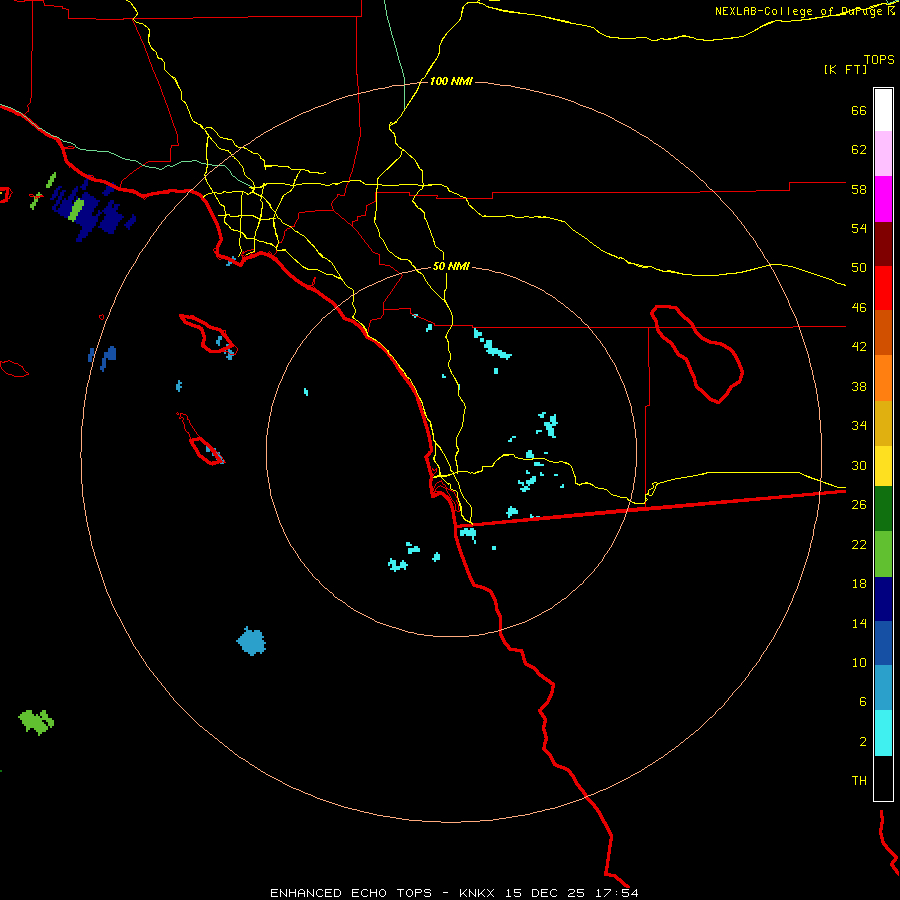Click the "TH" legend label
The height and width of the screenshot is (900, 900).
[x=859, y=781]
